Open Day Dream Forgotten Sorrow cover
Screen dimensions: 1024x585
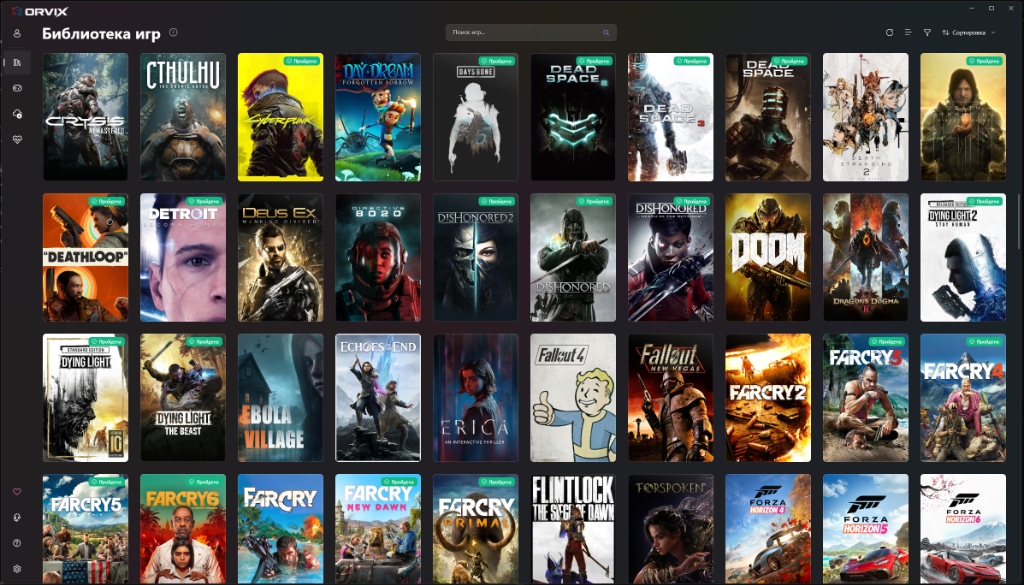coord(378,117)
